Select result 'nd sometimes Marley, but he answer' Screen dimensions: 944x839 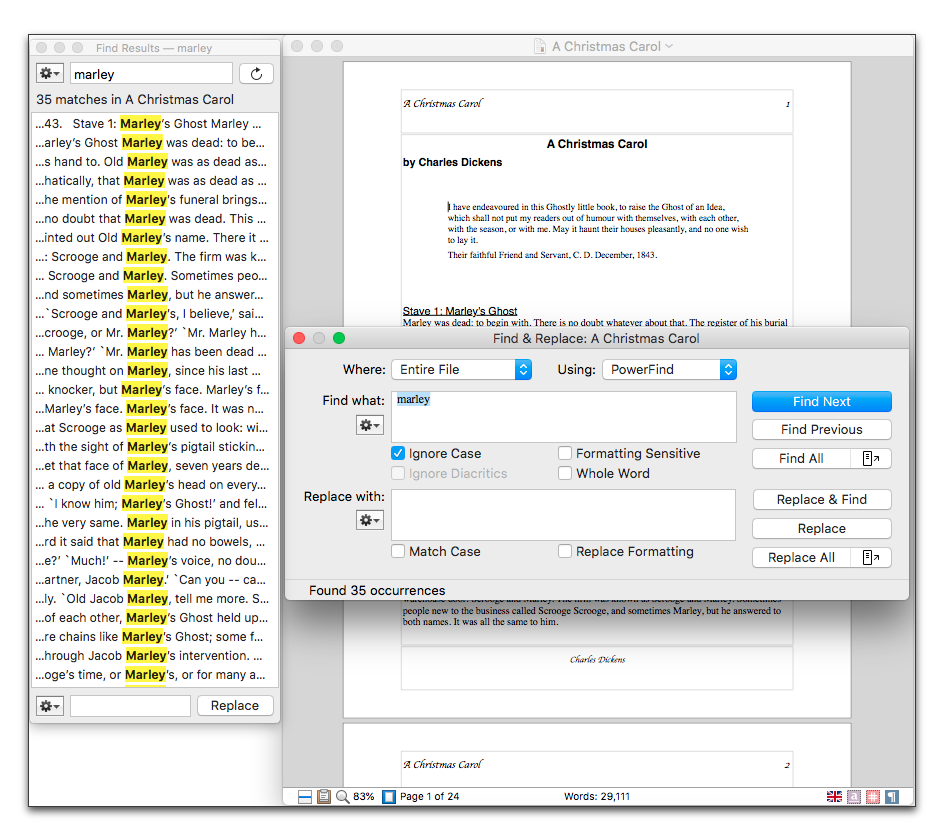pyautogui.click(x=155, y=295)
